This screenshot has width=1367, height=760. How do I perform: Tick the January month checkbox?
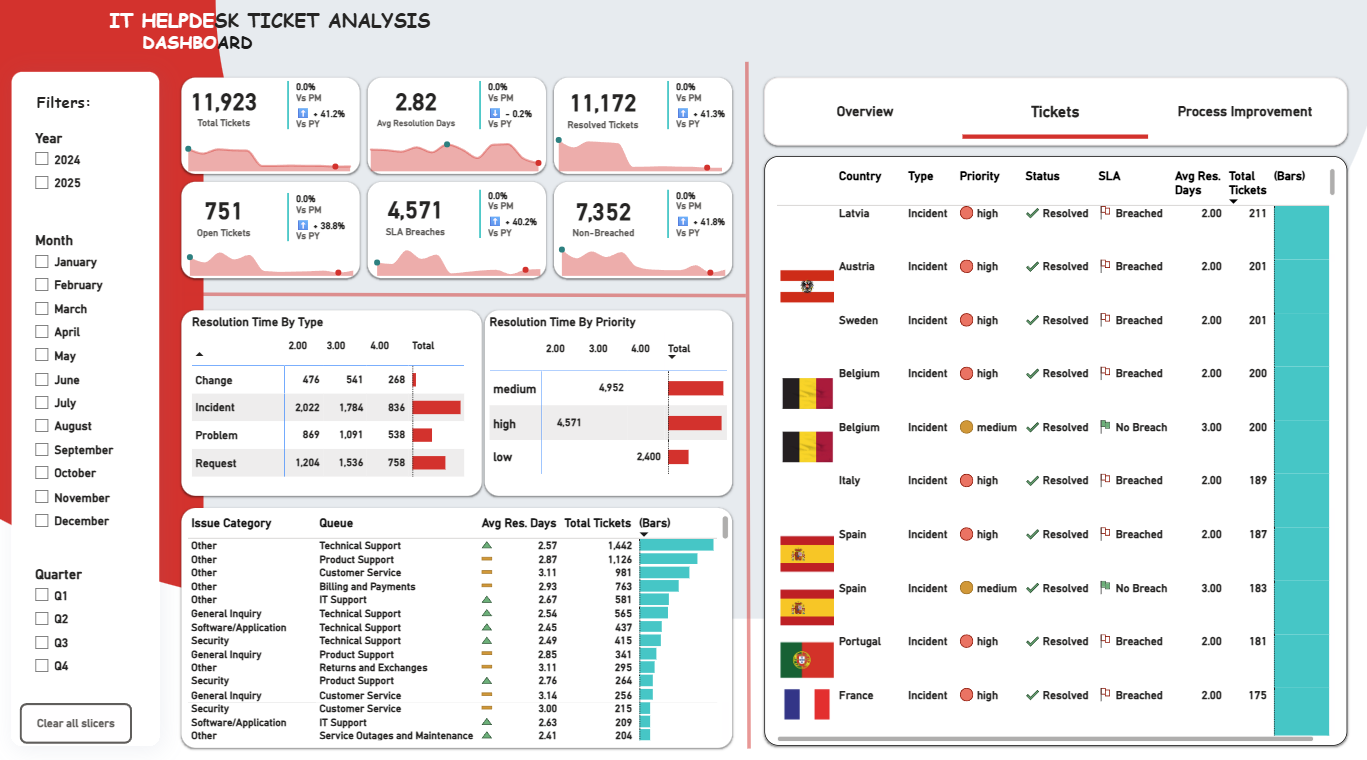point(42,261)
